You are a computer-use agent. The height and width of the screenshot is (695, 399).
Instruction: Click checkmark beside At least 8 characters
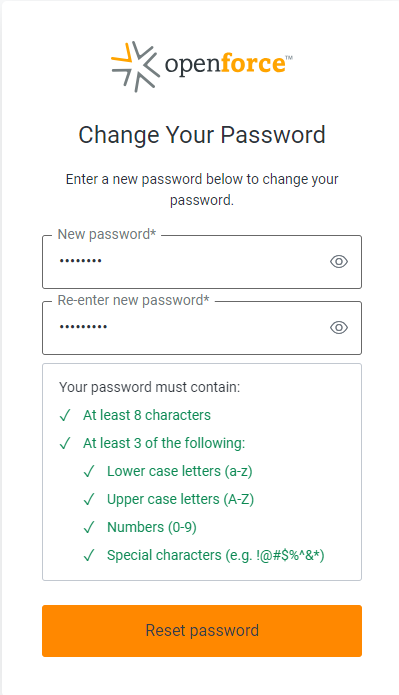click(65, 415)
